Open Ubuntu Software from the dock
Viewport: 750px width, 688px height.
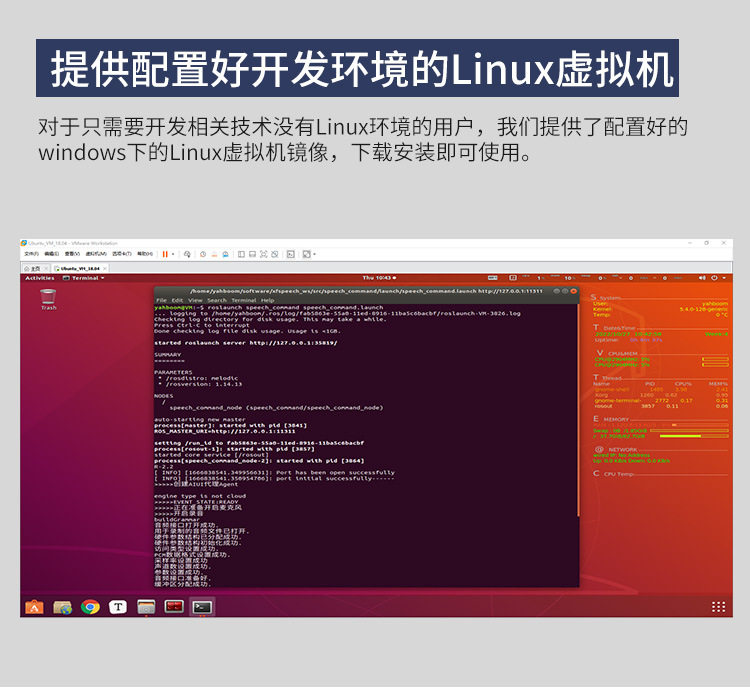tap(34, 607)
